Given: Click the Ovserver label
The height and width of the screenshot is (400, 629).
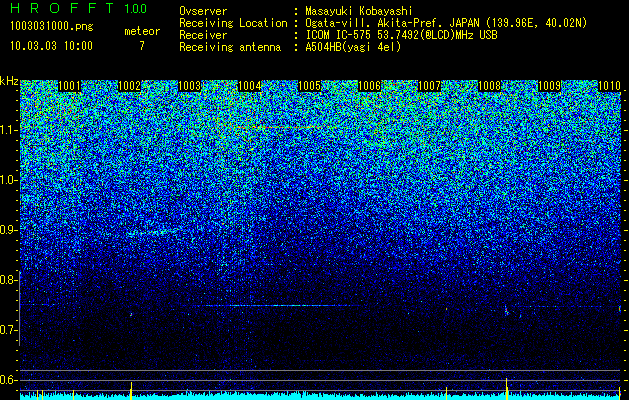Looking at the screenshot, I should (203, 11).
